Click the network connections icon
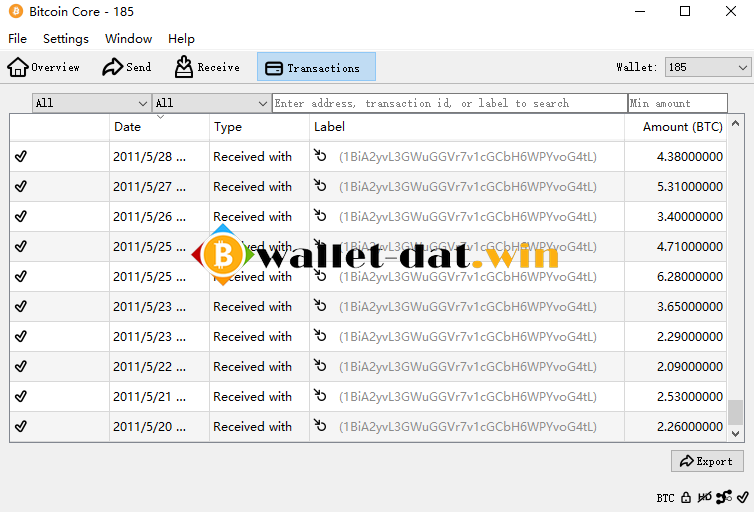754x512 pixels. click(724, 497)
